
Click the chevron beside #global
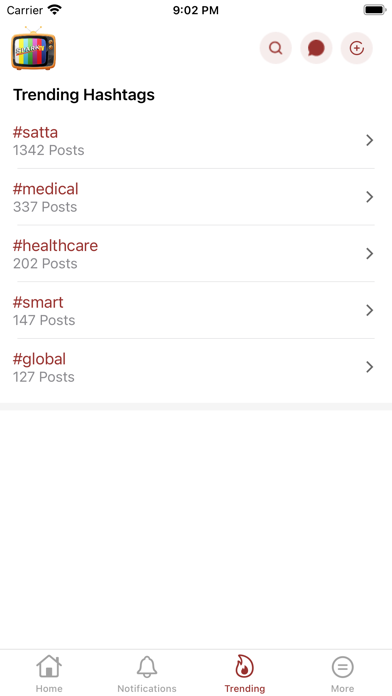coord(369,367)
